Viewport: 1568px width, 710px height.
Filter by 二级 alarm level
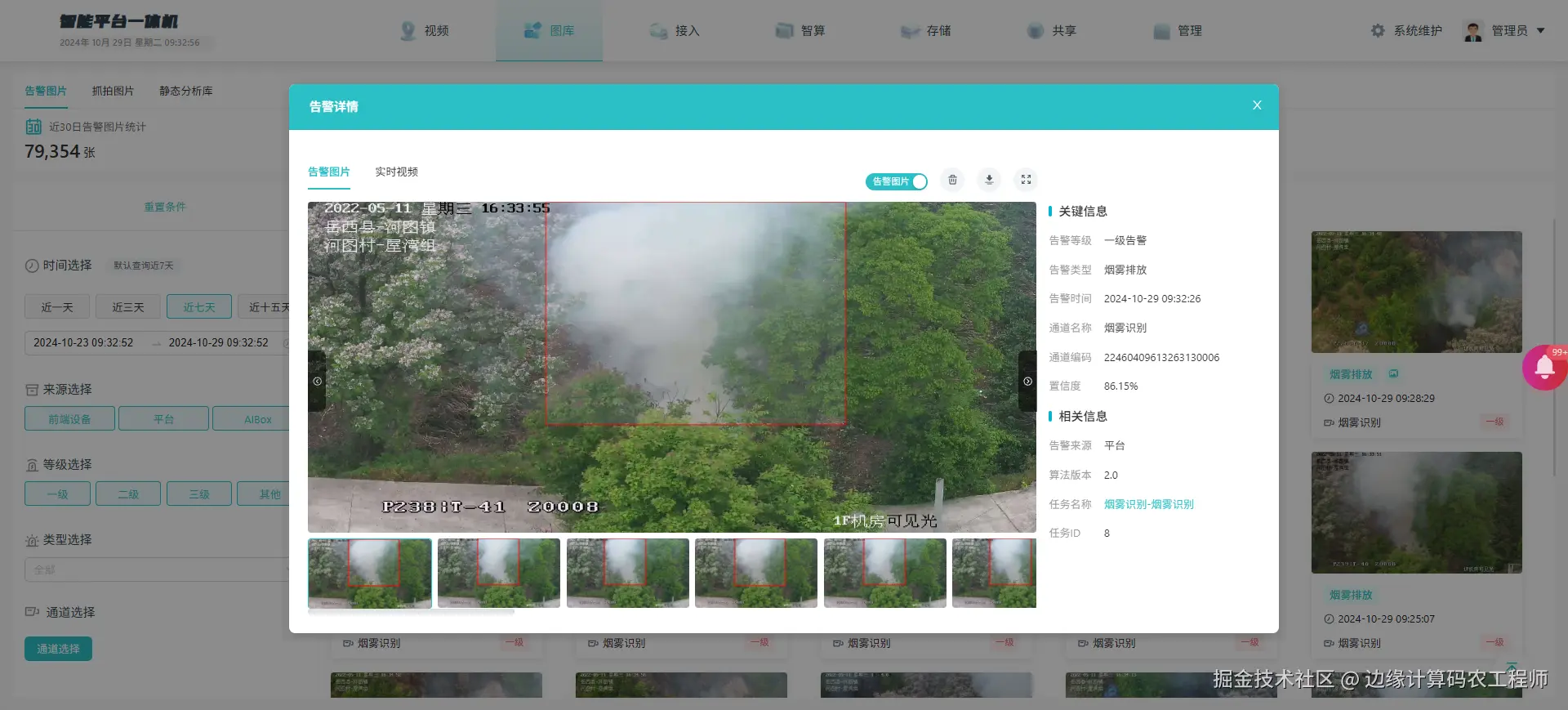[128, 493]
